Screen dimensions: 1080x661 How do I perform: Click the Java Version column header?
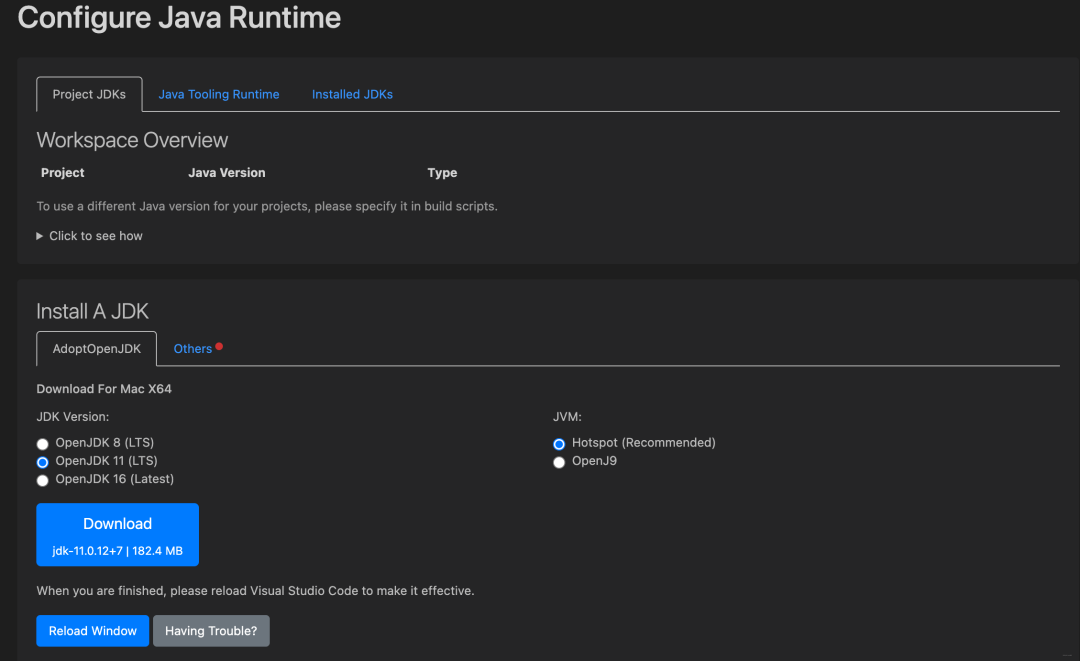coord(227,173)
